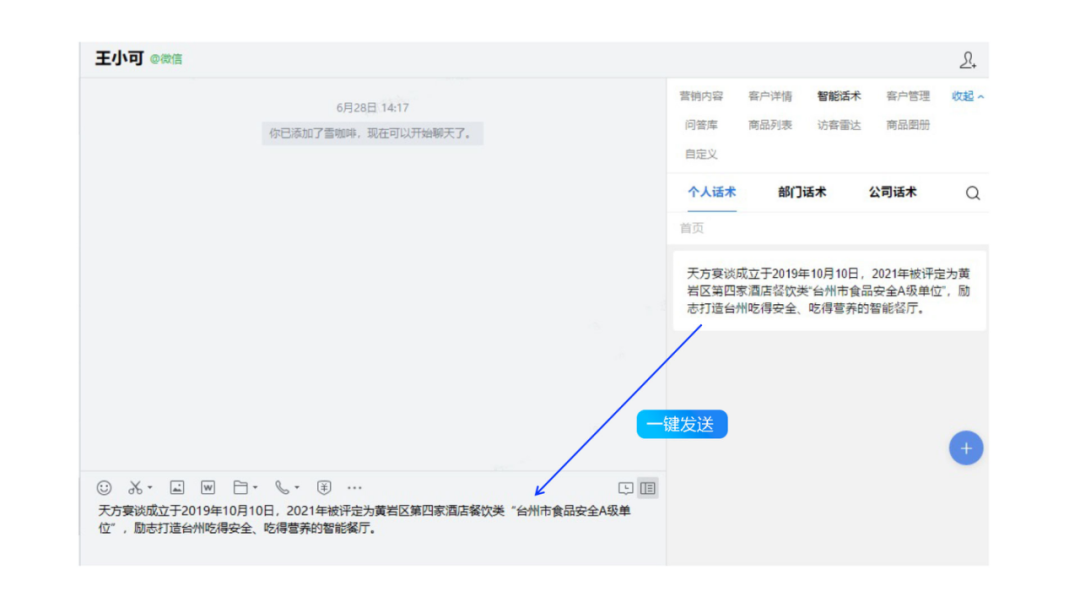
Task: Open the 客户管理 tab
Action: click(x=908, y=96)
